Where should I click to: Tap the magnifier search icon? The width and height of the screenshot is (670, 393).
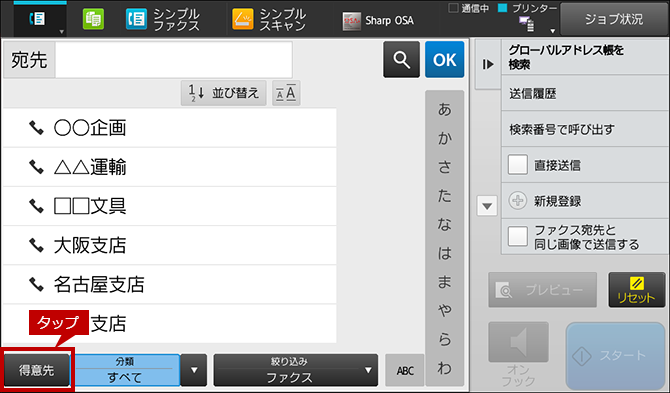pos(401,60)
